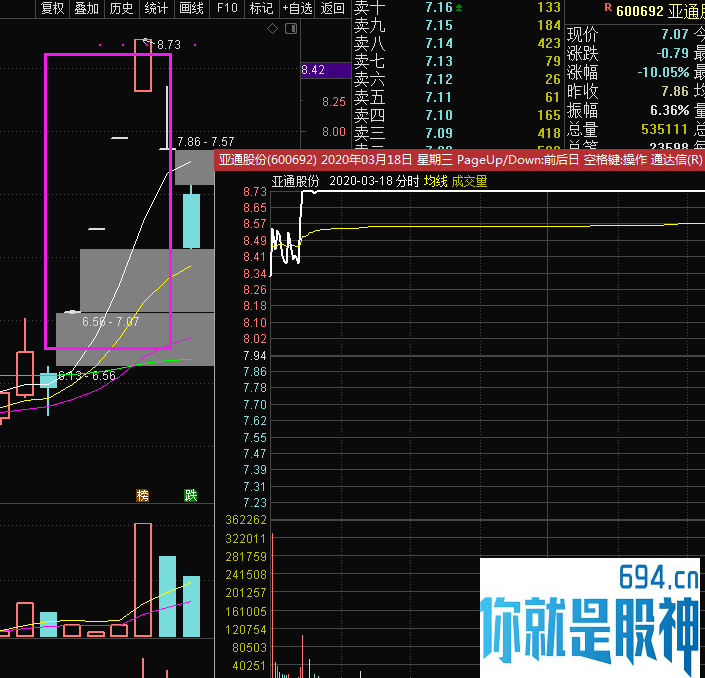Open the 复权 toolbar option
This screenshot has height=678, width=705.
tap(52, 8)
